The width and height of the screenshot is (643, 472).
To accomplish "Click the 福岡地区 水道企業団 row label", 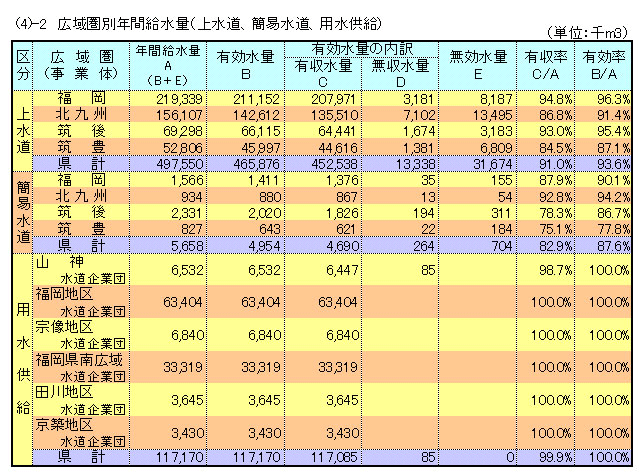I will click(x=80, y=302).
